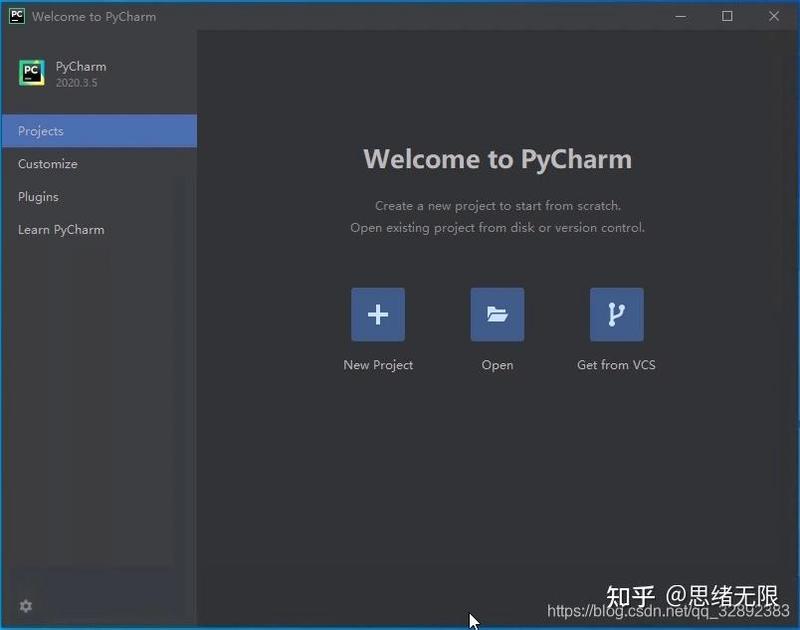Select the Projects tab
Screen dimensions: 800x630
[99, 131]
